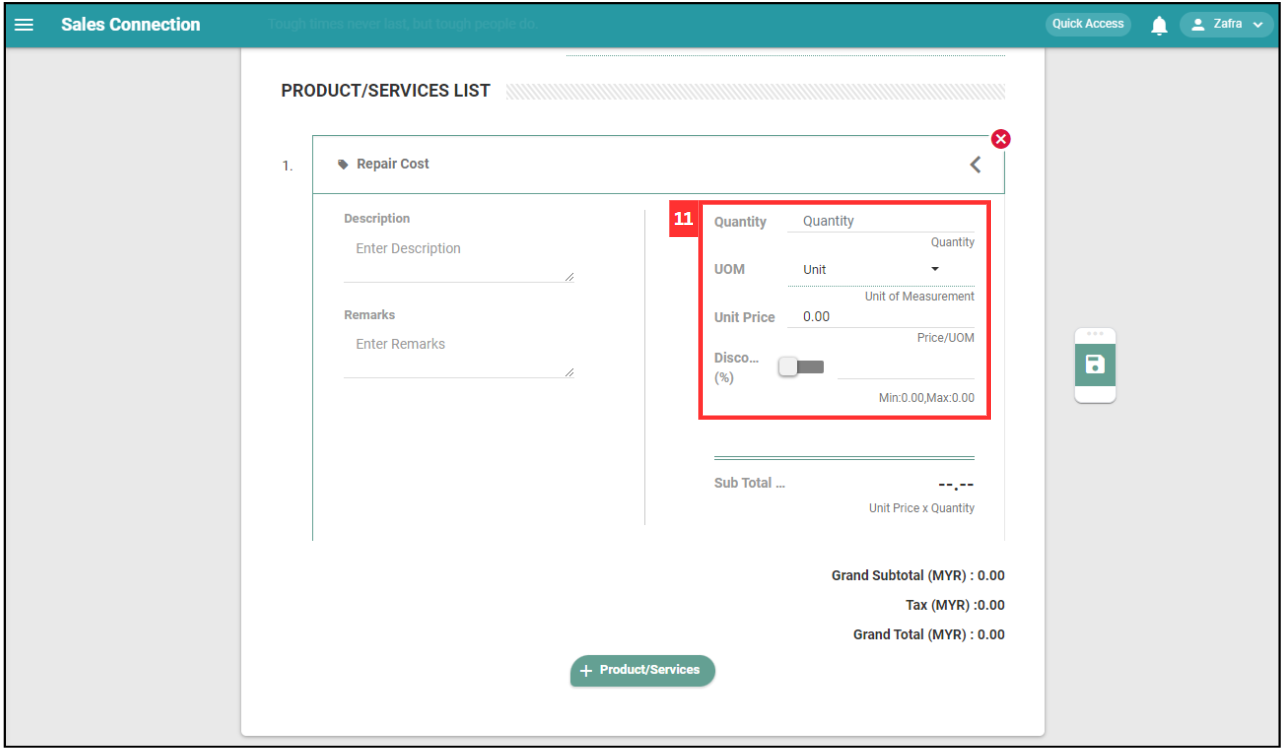The image size is (1283, 751).
Task: Click the tag icon beside Repair Cost
Action: tap(343, 164)
